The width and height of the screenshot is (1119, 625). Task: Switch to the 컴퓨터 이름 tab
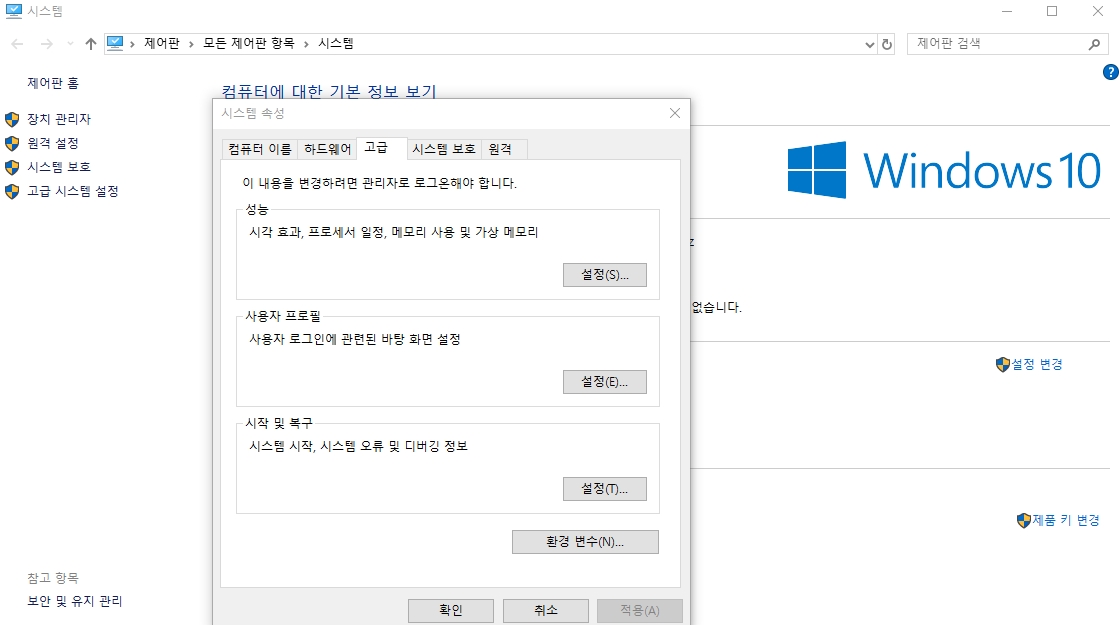(260, 149)
